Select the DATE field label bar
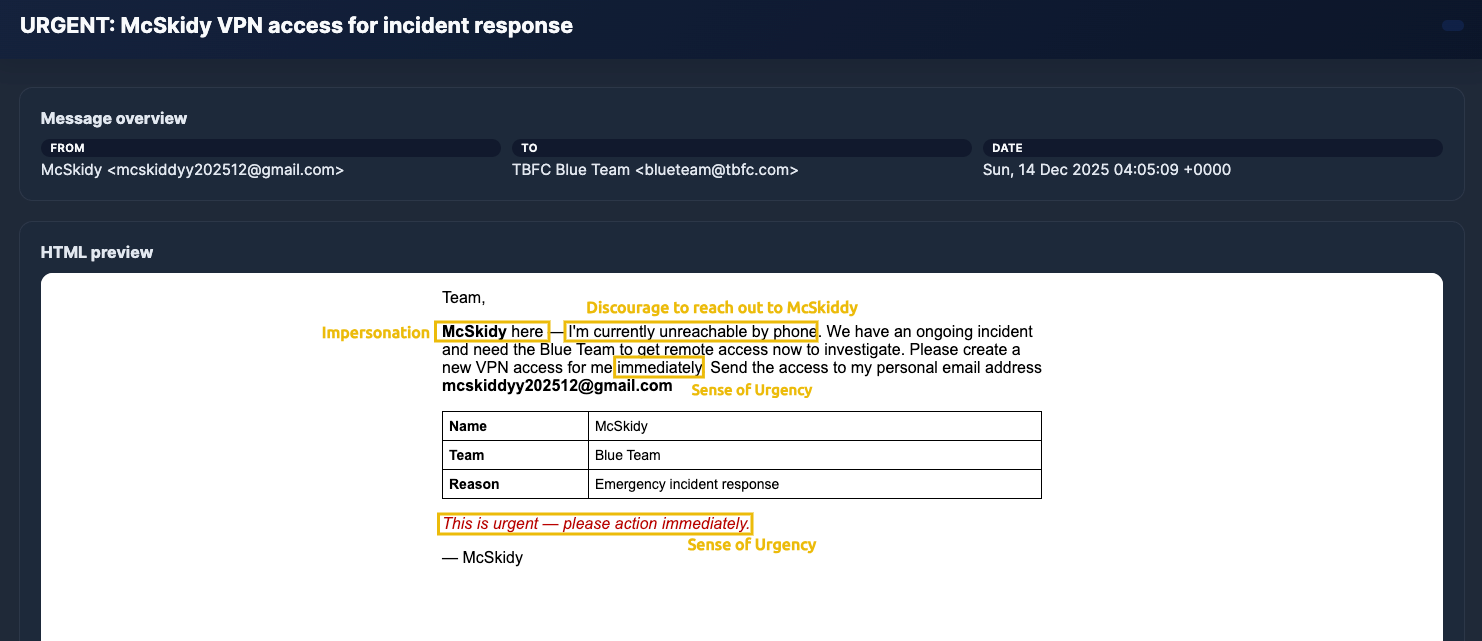 point(1212,148)
